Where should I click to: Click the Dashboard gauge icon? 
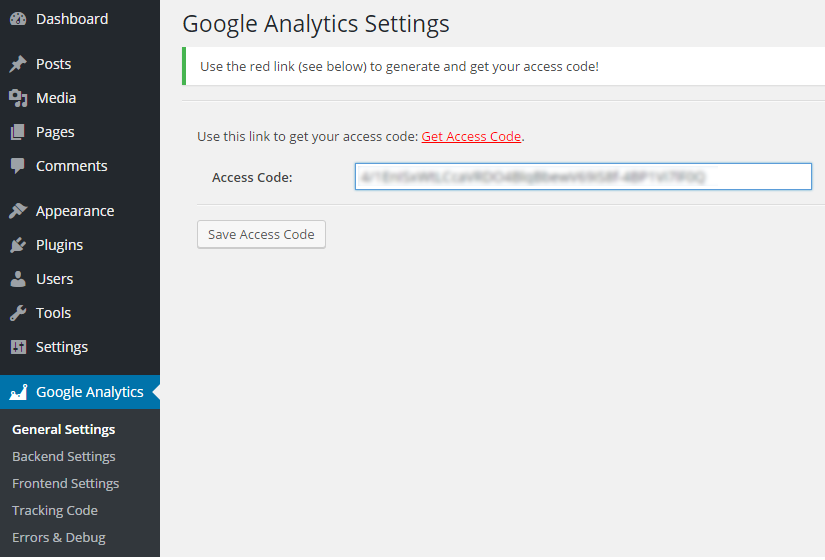click(x=18, y=19)
